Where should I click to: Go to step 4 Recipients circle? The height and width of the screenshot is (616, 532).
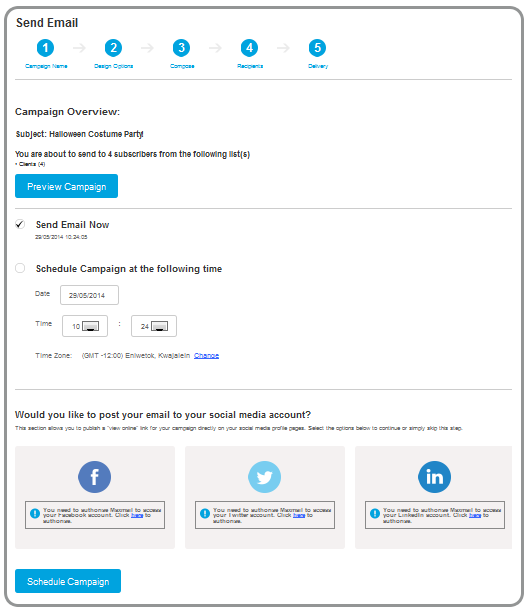[x=249, y=48]
